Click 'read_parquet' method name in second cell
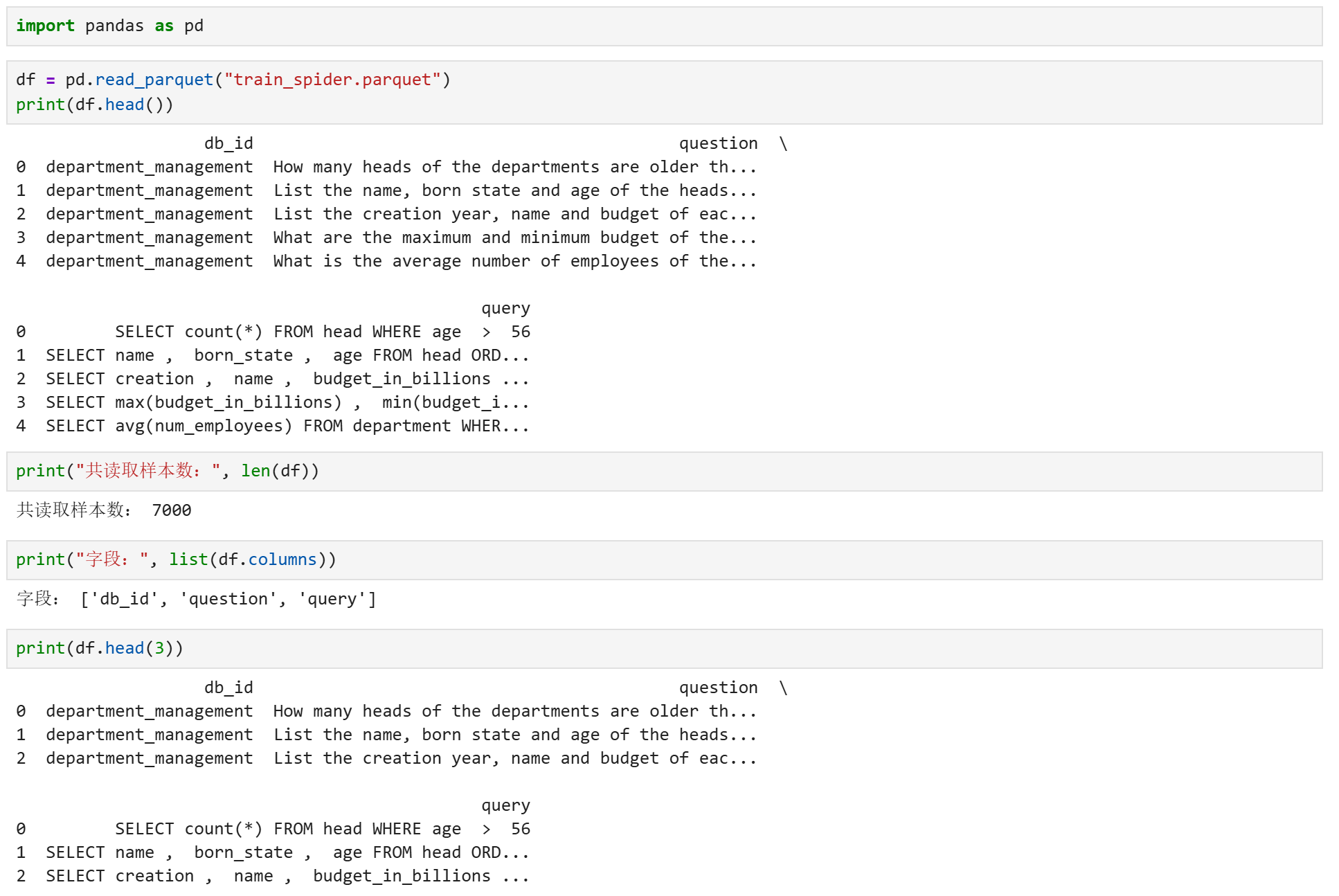1339x896 pixels. pyautogui.click(x=154, y=80)
